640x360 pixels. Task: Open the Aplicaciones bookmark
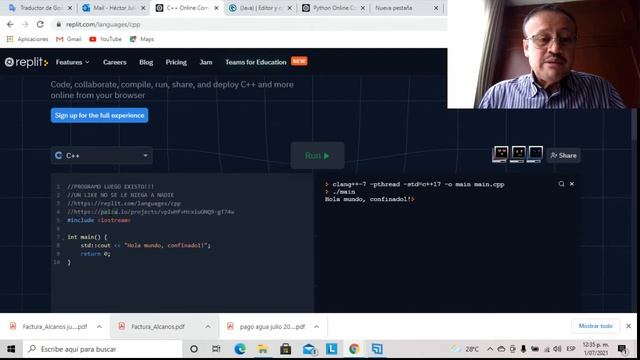[28, 39]
